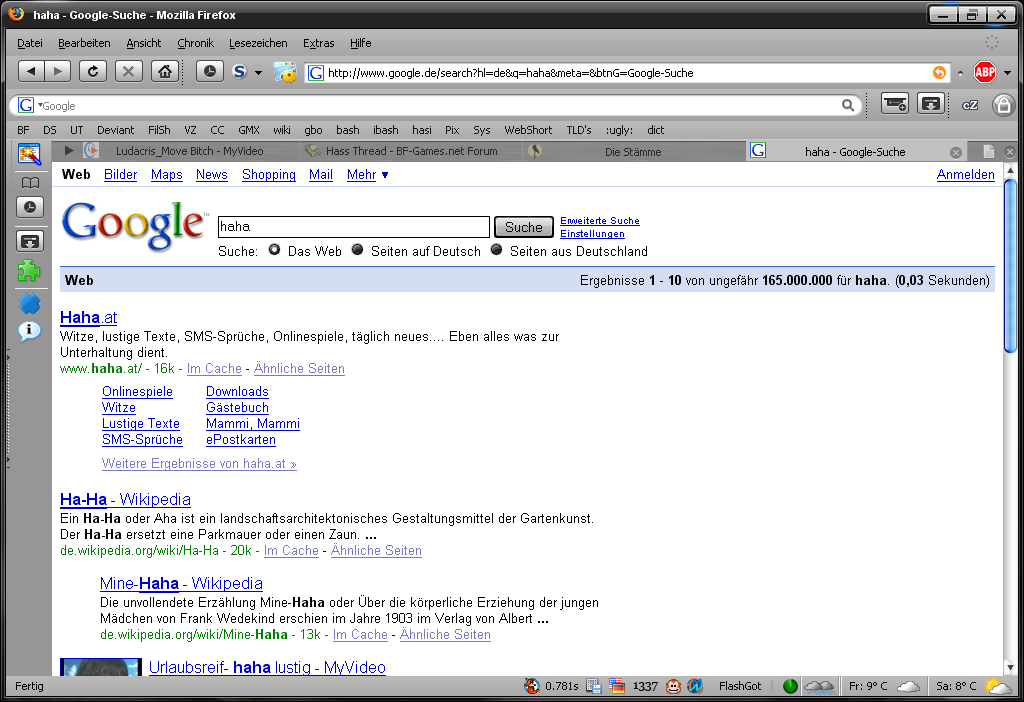Open the sidebar wand page icon
1024x702 pixels.
(x=29, y=154)
